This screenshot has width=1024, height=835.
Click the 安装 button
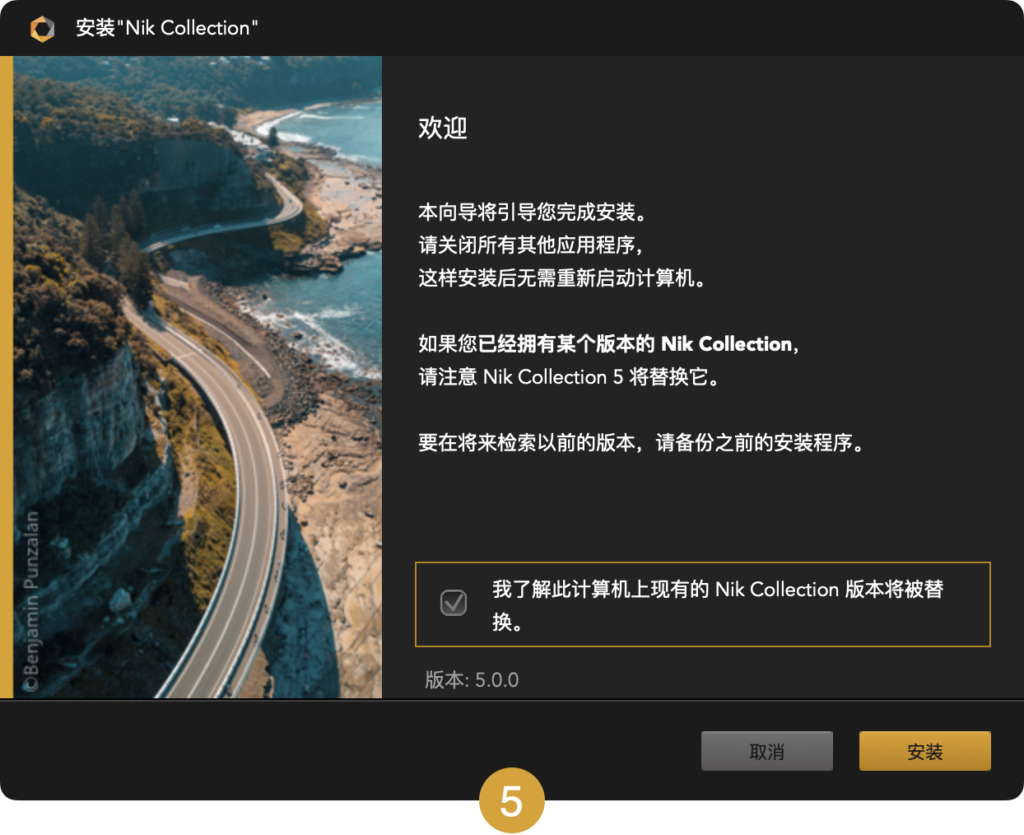[925, 751]
